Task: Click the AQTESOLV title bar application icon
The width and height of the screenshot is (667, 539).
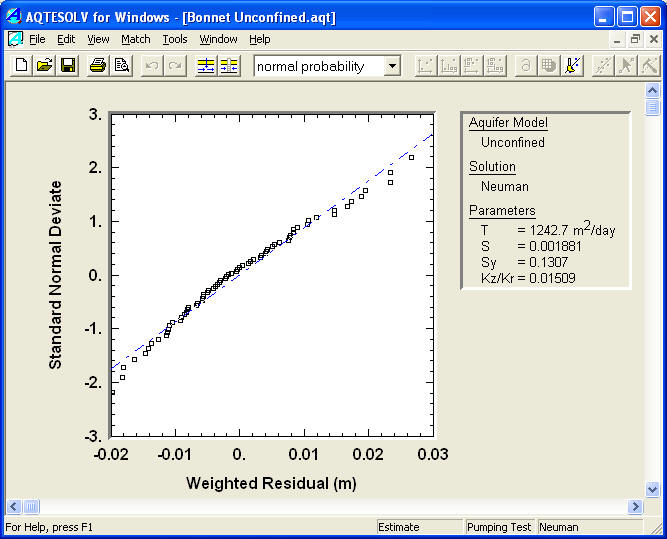Action: click(x=14, y=17)
